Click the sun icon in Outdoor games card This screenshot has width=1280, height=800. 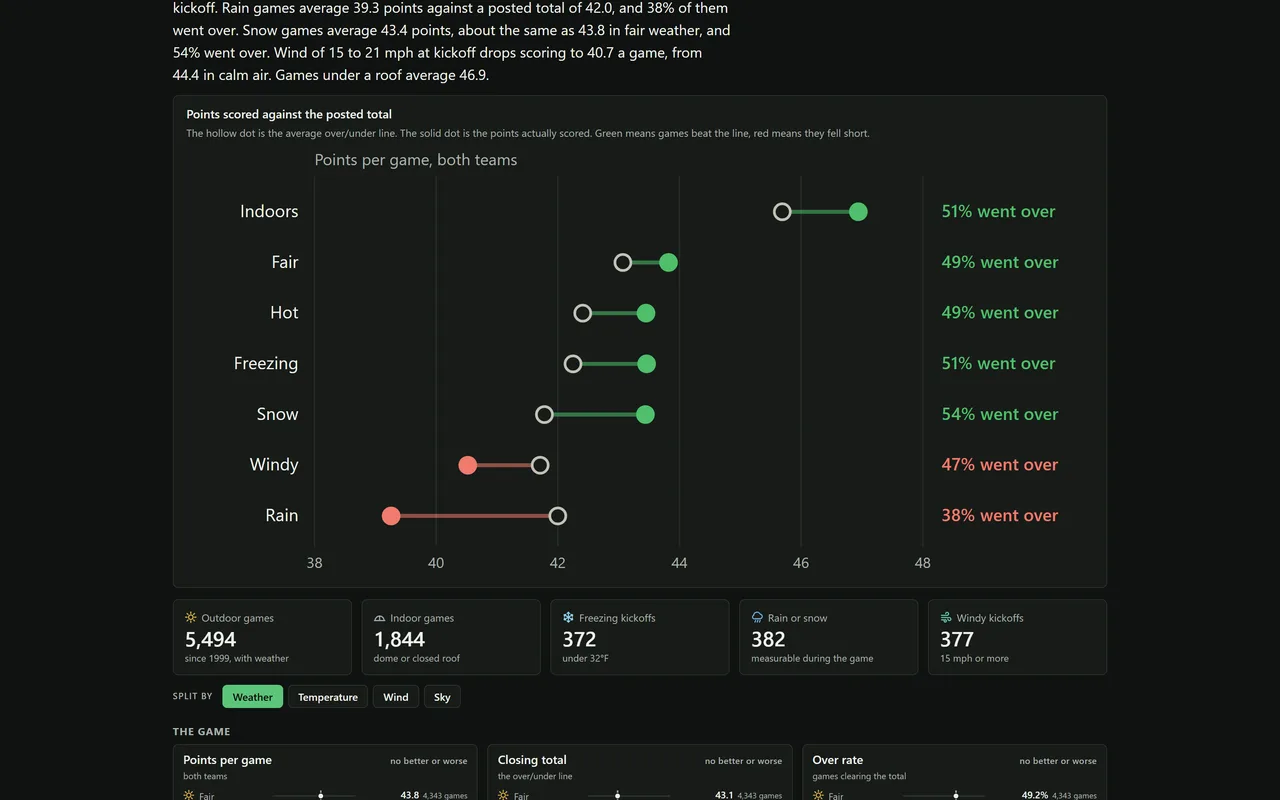click(191, 618)
